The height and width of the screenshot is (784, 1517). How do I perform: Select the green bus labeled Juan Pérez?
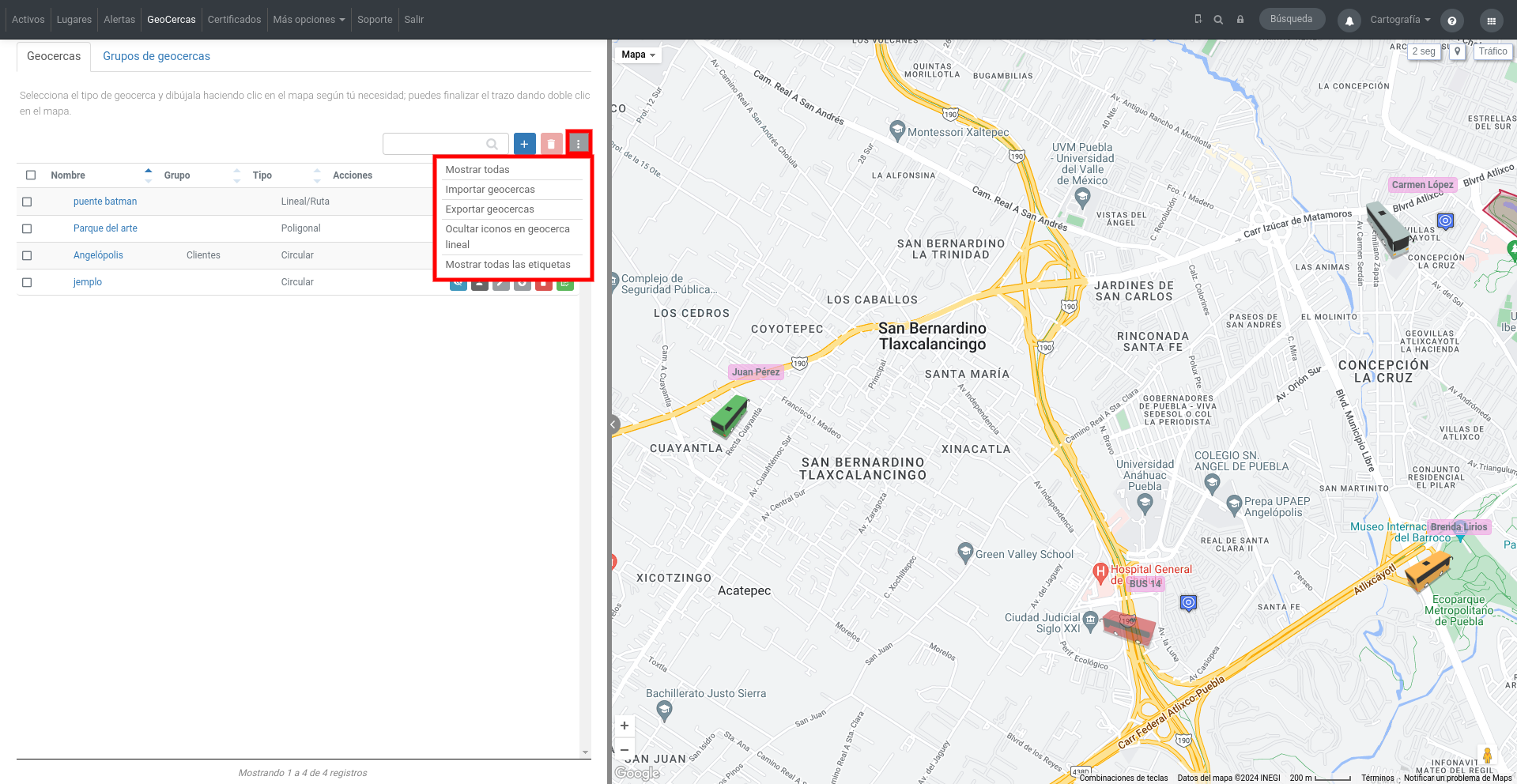tap(730, 416)
